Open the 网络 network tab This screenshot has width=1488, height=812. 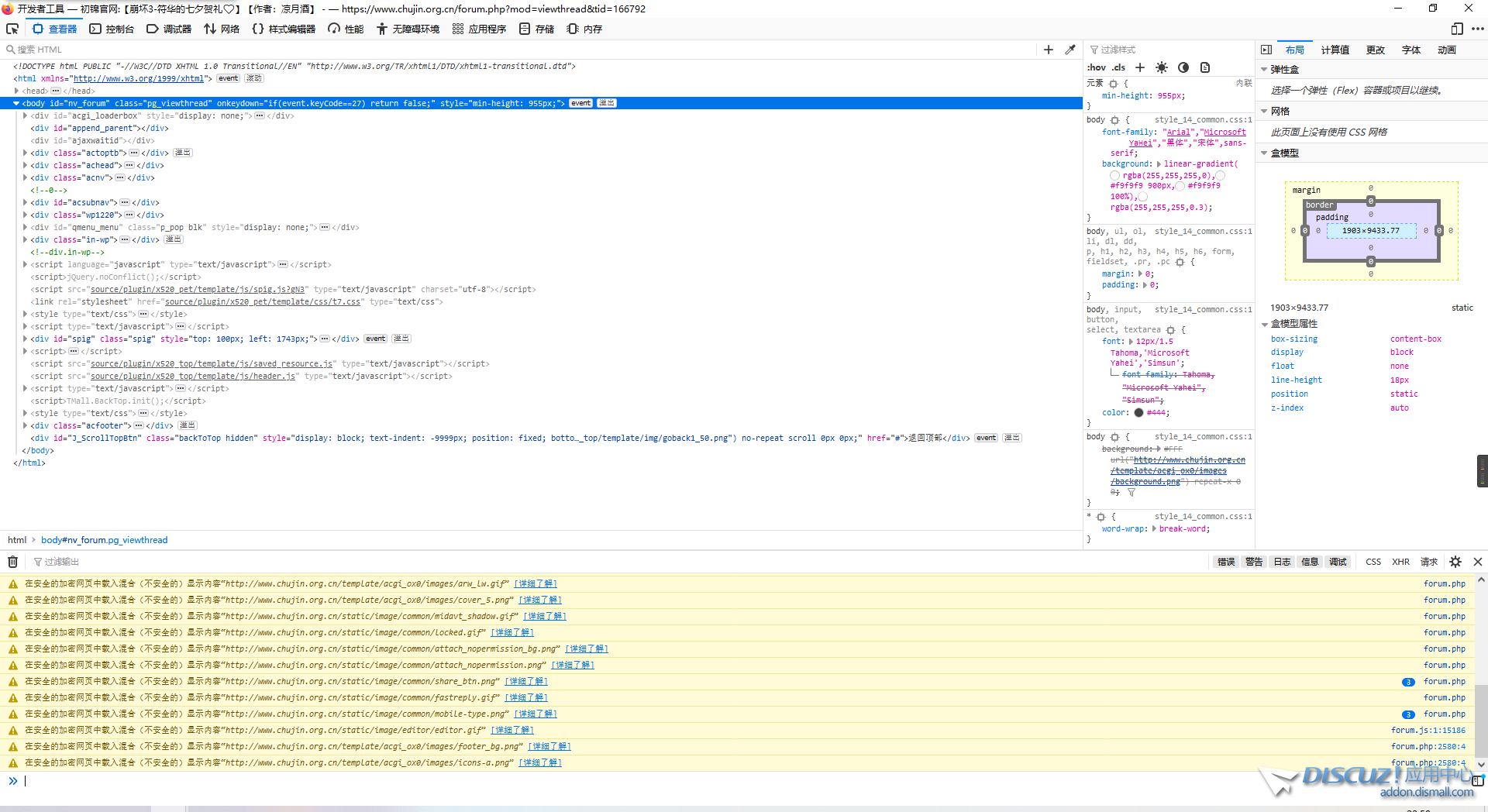coord(222,29)
